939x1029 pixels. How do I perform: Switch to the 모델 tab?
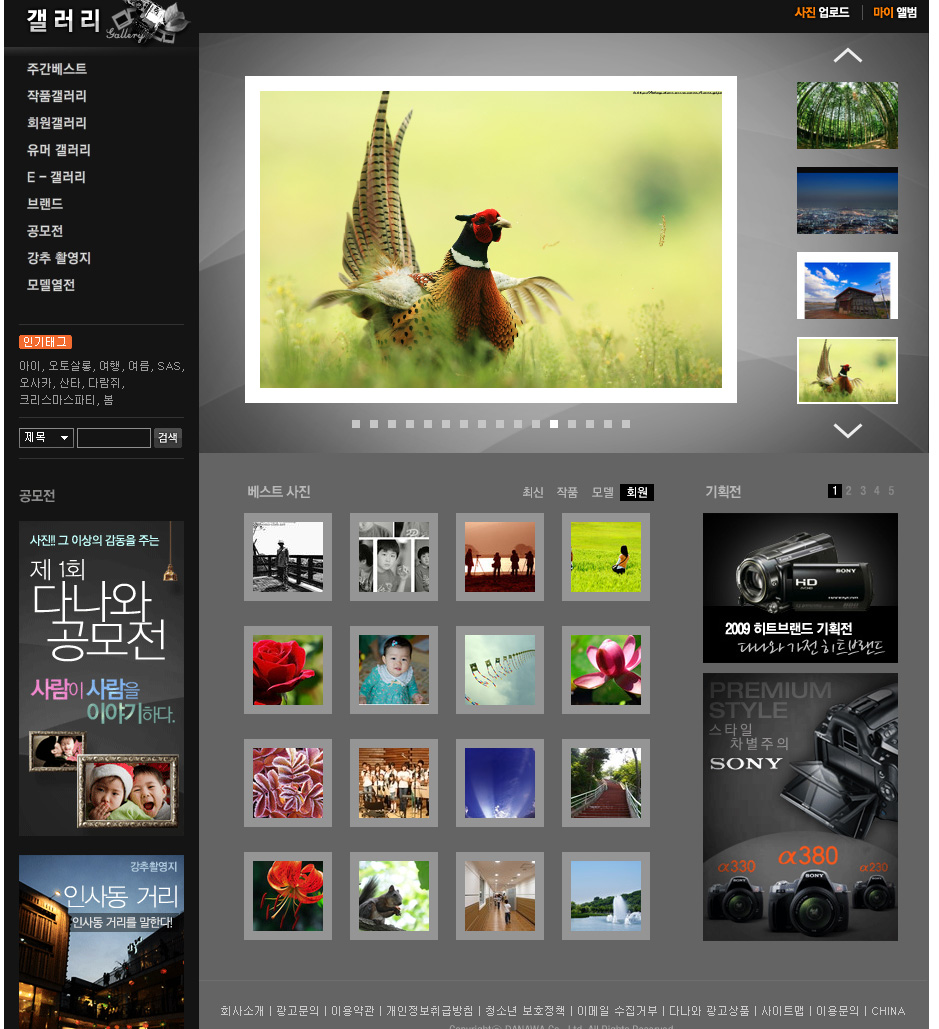[x=602, y=492]
